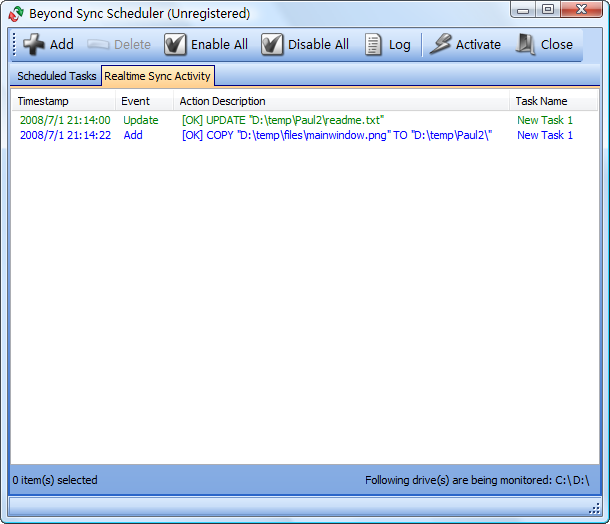Click the greyed Delete toolbar item
Screen dimensions: 610x524
pyautogui.click(x=119, y=44)
